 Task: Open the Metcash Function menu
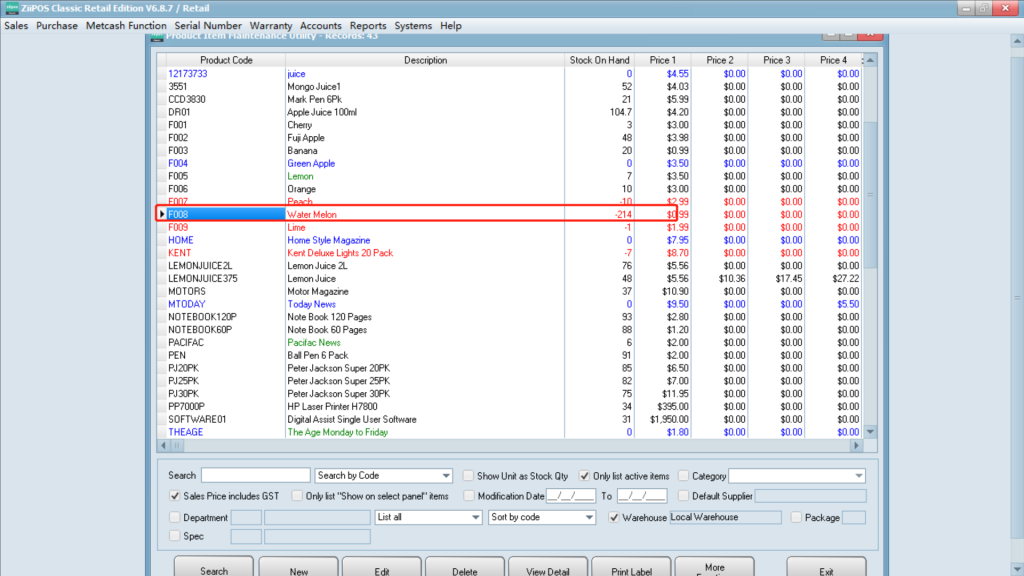click(126, 26)
